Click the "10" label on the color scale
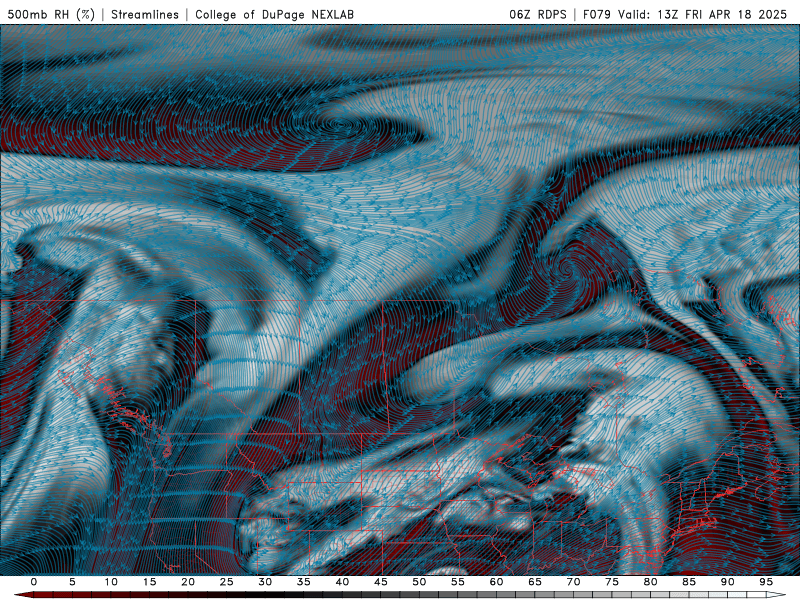The height and width of the screenshot is (600, 800). 111,582
